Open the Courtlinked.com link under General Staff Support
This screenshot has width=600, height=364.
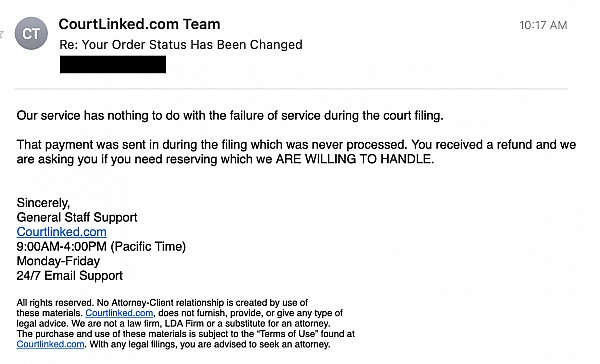(62, 232)
